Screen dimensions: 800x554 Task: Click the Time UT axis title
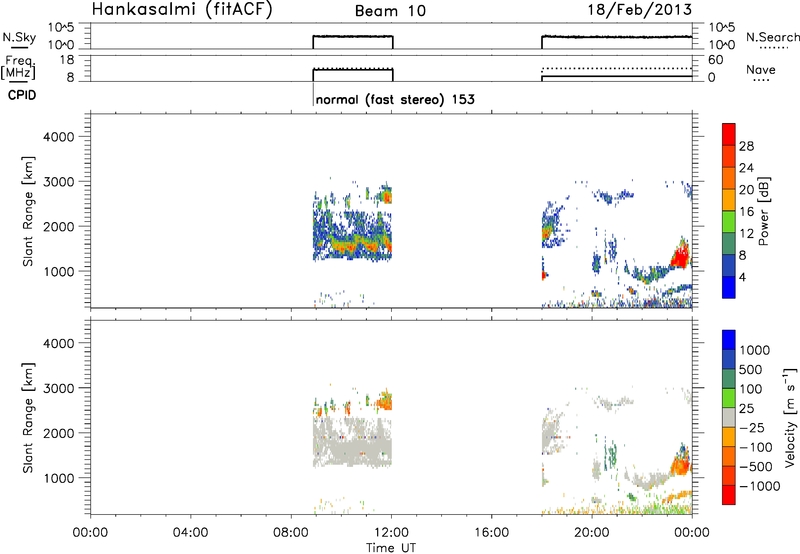pyautogui.click(x=391, y=548)
